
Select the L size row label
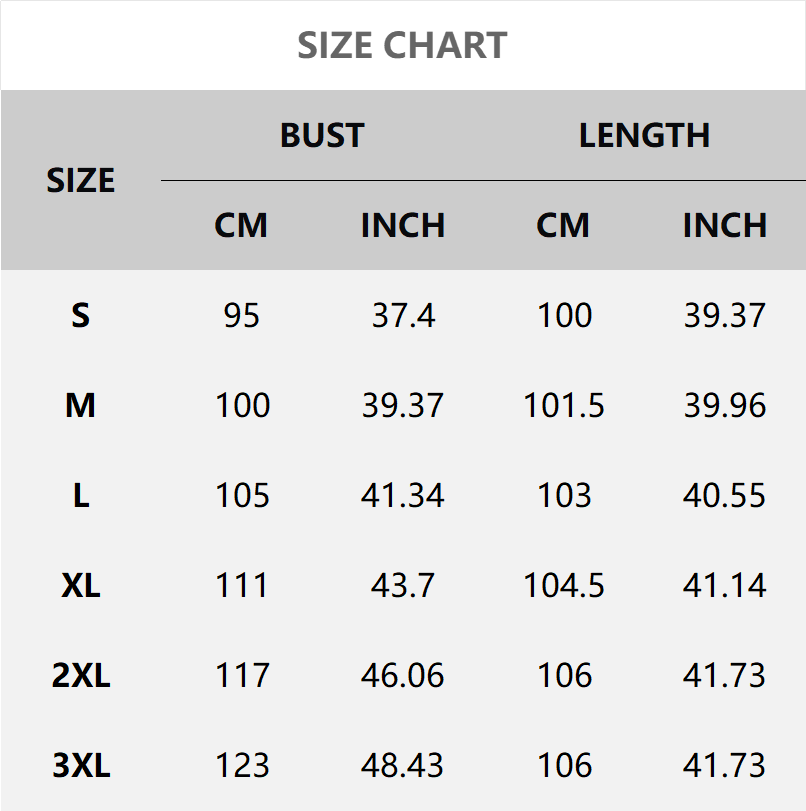tap(81, 496)
